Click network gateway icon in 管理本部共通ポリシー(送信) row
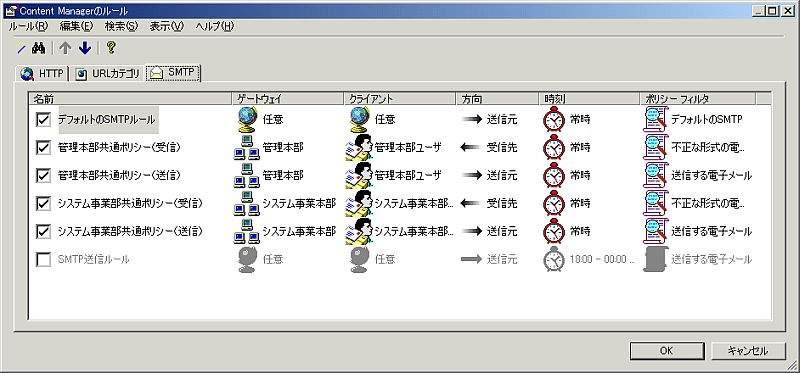Screen dimensions: 800x373 247,176
